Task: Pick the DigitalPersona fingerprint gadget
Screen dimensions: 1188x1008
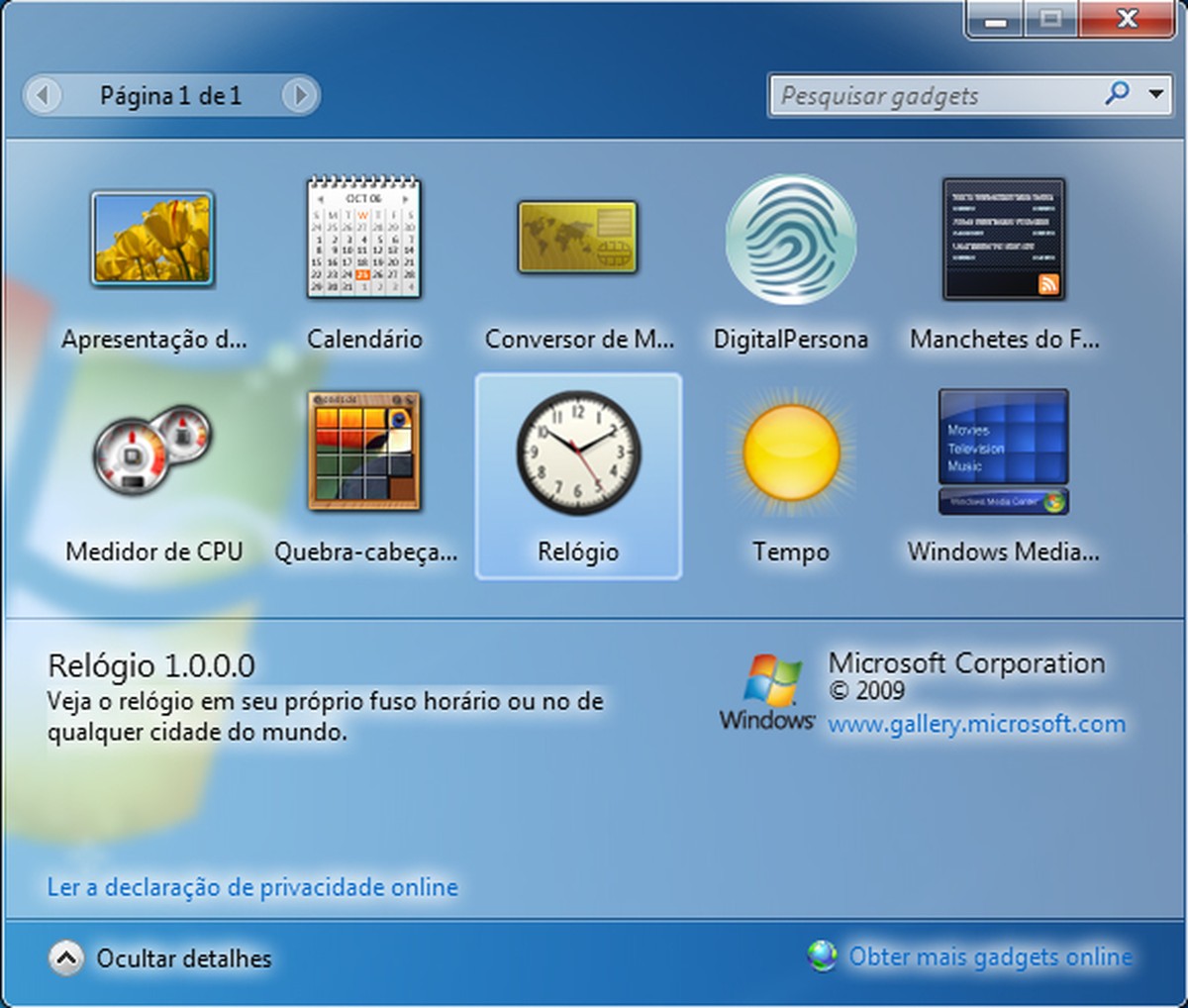Action: [x=790, y=239]
